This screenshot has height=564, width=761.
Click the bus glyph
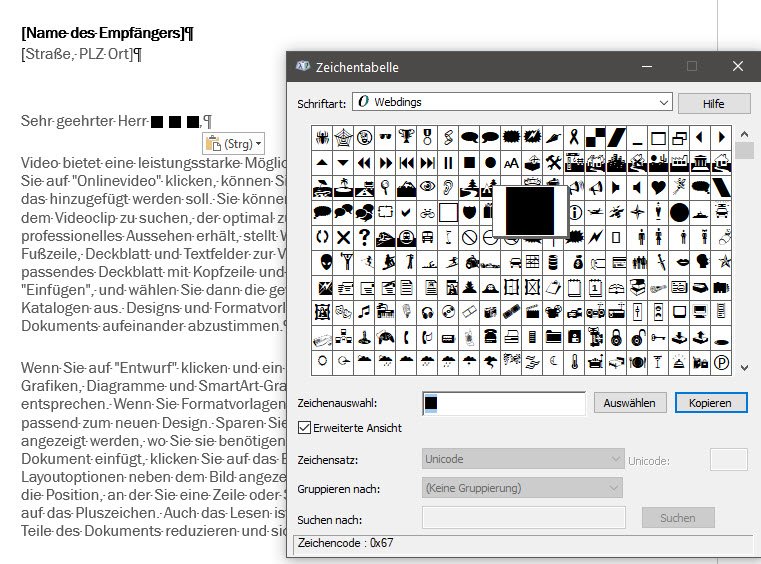[x=427, y=237]
